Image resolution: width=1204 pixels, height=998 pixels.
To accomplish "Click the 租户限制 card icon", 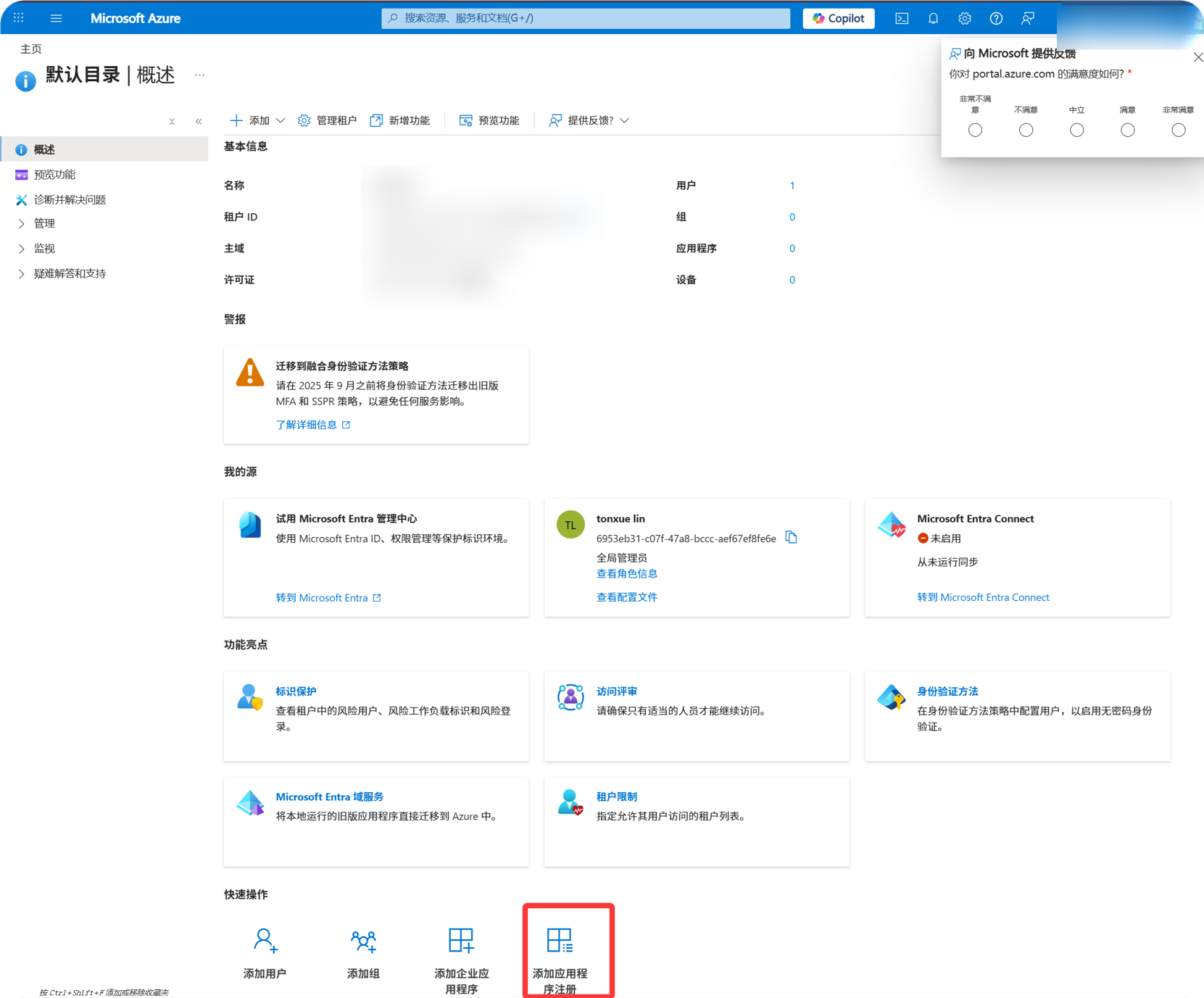I will (570, 803).
